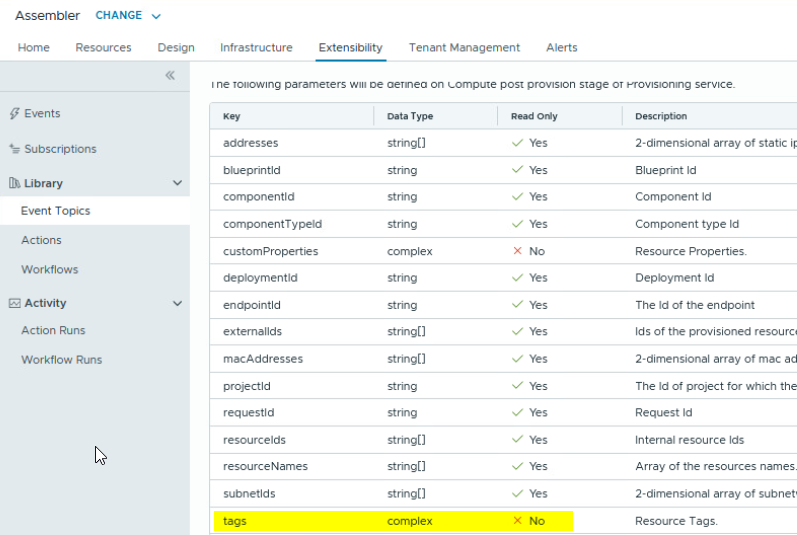Go to Workflow Runs page
Screen dimensions: 797x535
61,360
